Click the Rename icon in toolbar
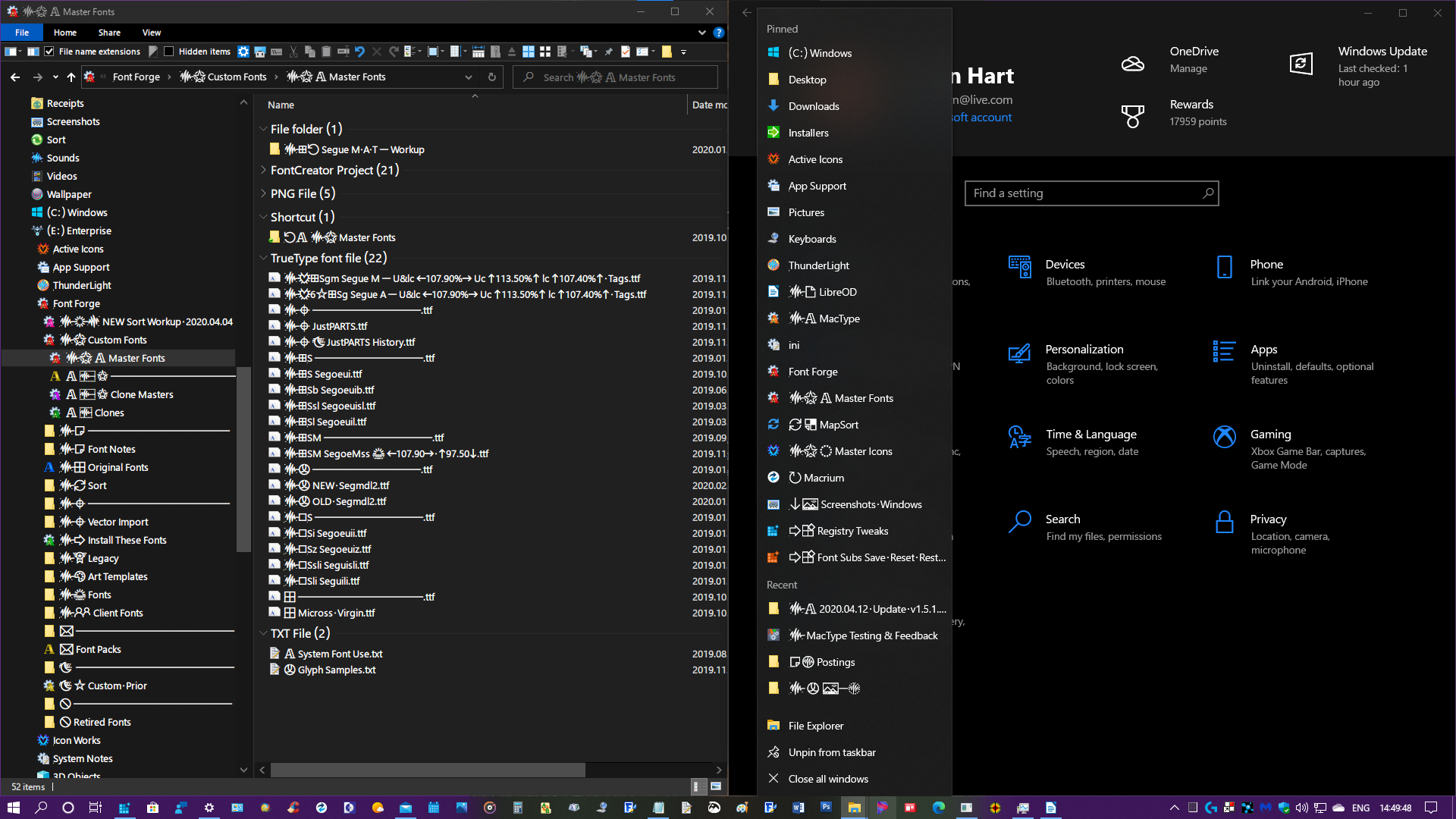Viewport: 1456px width, 819px height. (343, 52)
